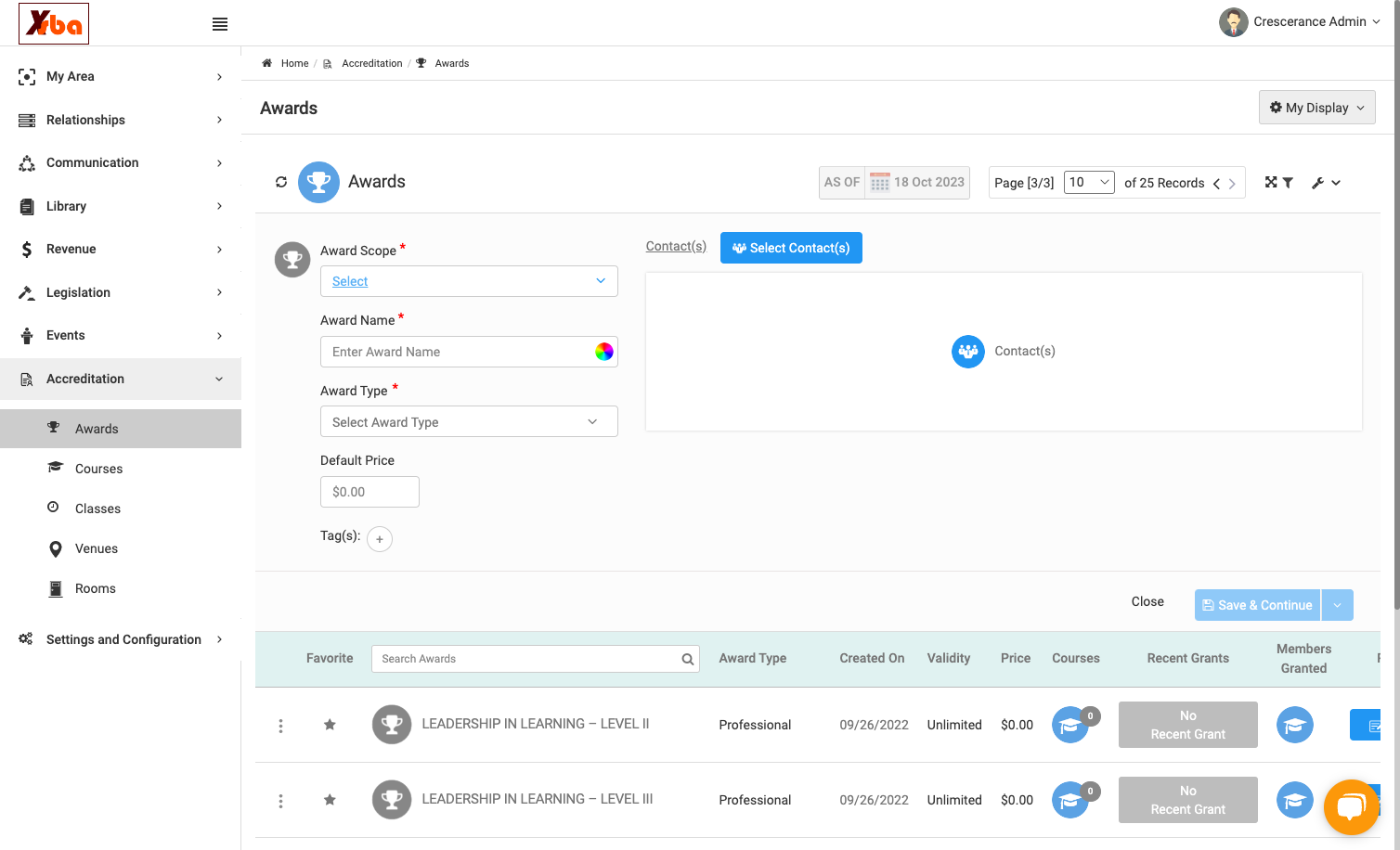The image size is (1400, 850).
Task: Click the refresh icon beside Awards title
Action: click(x=281, y=182)
